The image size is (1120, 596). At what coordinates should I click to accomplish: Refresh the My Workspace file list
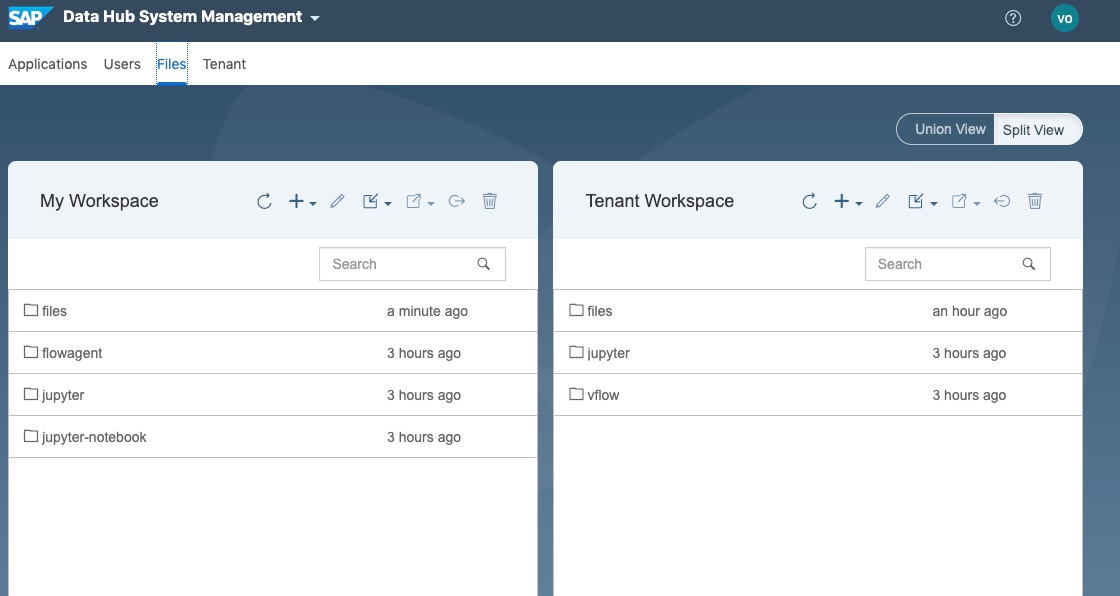(264, 201)
